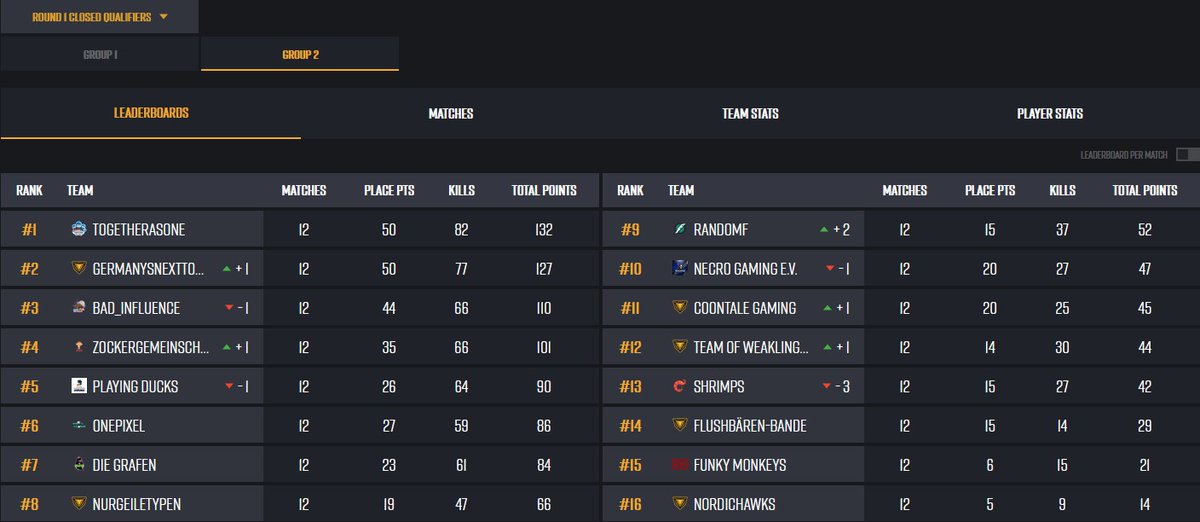Select the SHRIMPS team name
Image resolution: width=1200 pixels, height=522 pixels.
(x=719, y=386)
